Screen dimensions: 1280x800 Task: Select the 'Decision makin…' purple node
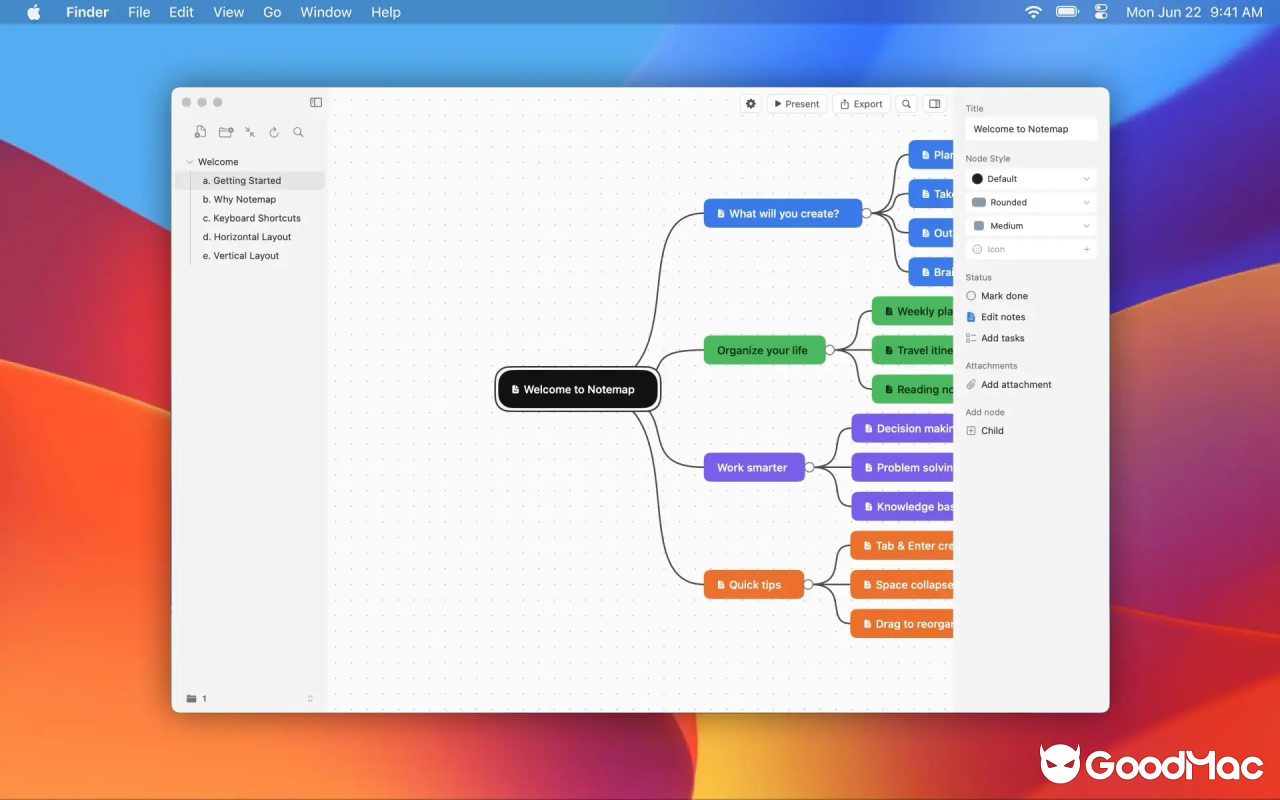(903, 428)
